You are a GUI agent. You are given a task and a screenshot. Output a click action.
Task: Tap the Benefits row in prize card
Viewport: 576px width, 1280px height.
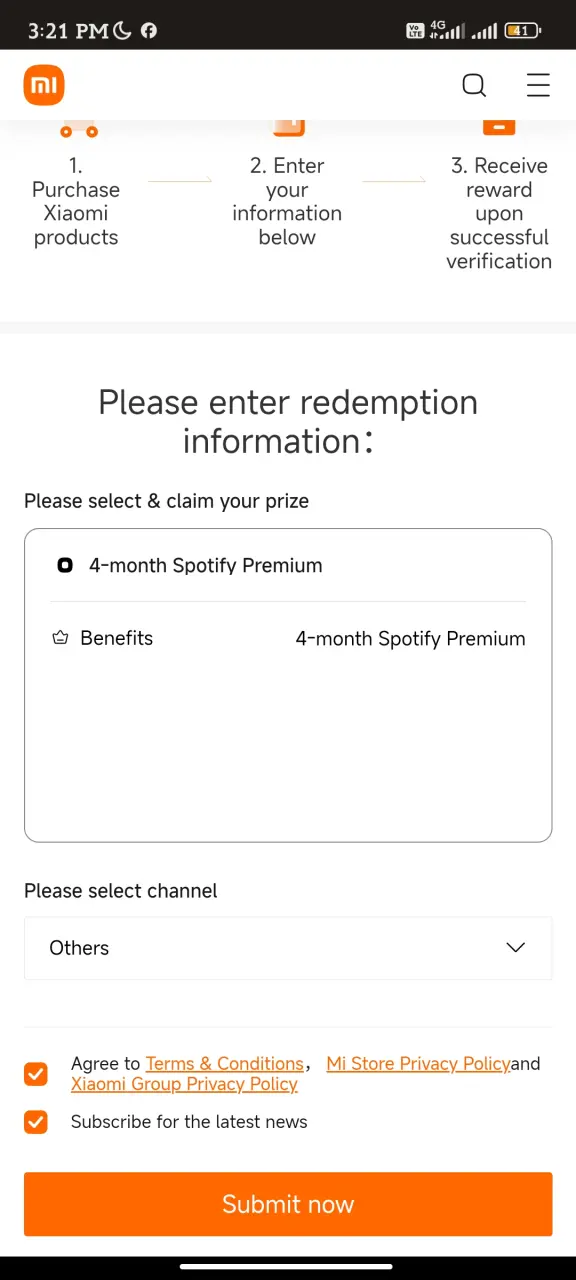288,638
